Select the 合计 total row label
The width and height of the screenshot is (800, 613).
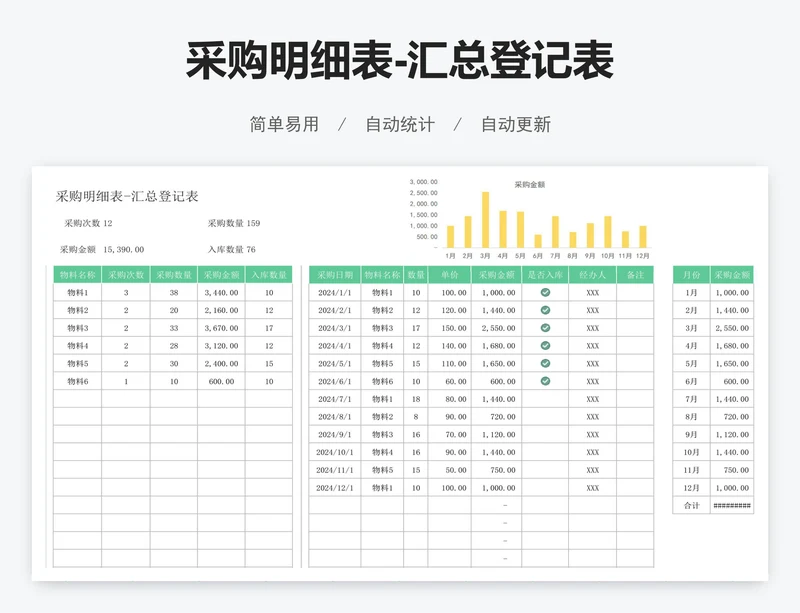pyautogui.click(x=691, y=505)
